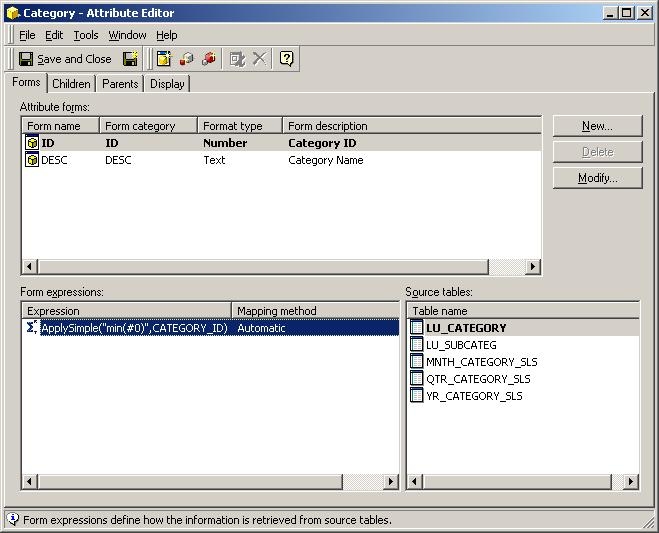659x533 pixels.
Task: Sort by the Form category column header
Action: [147, 126]
